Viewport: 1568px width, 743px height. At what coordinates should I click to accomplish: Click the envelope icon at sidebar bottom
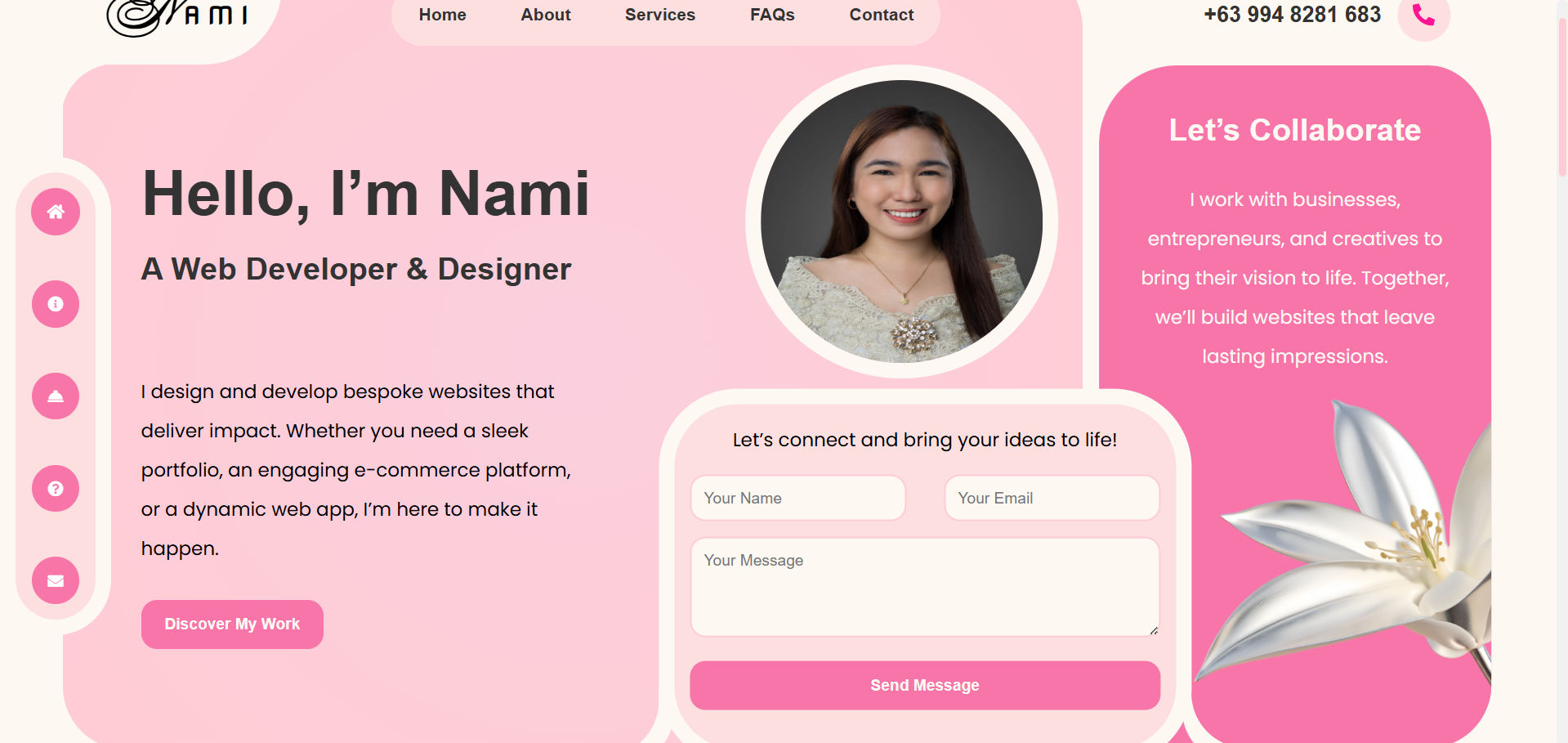[55, 580]
